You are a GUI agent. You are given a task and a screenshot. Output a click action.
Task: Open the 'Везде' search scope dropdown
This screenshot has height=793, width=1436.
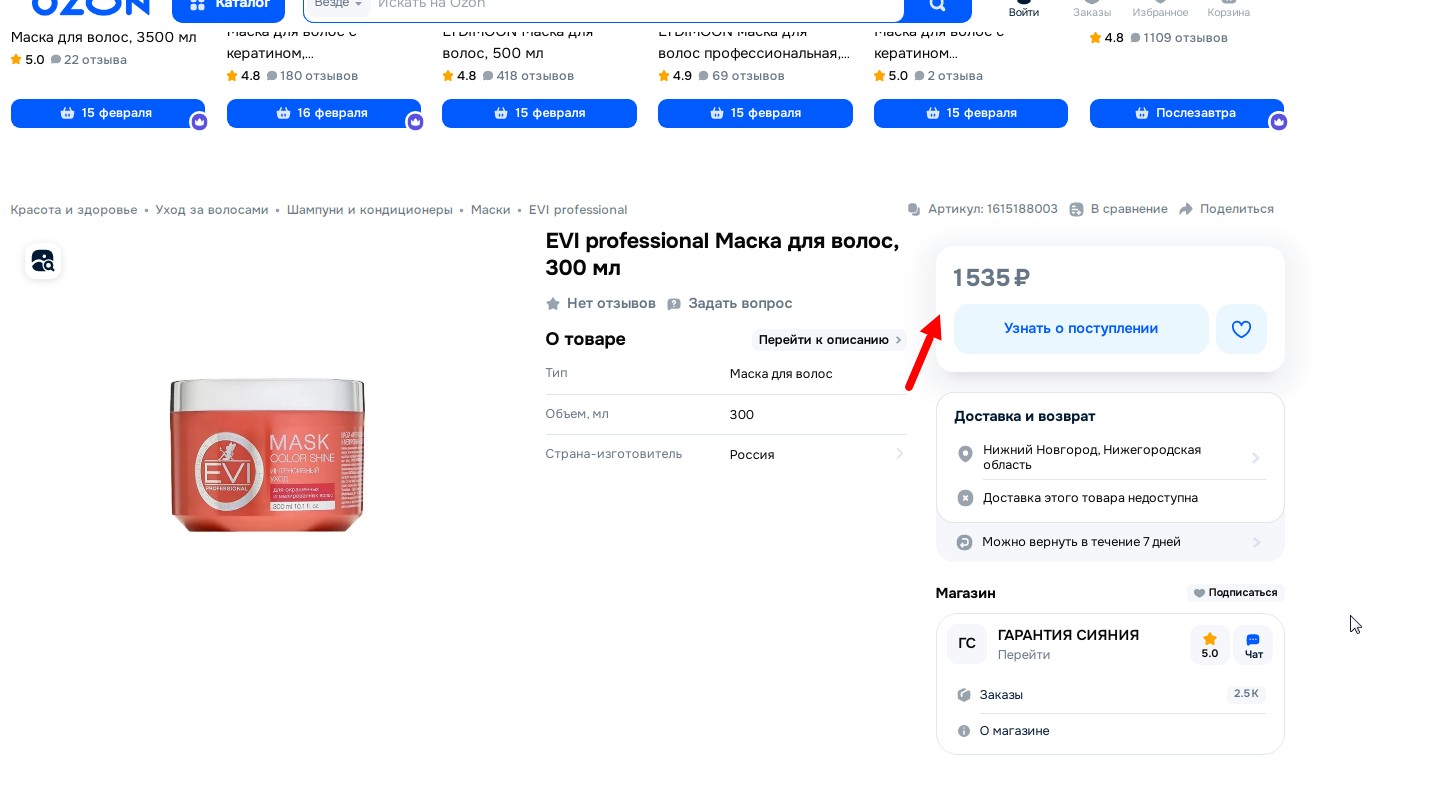(x=338, y=5)
